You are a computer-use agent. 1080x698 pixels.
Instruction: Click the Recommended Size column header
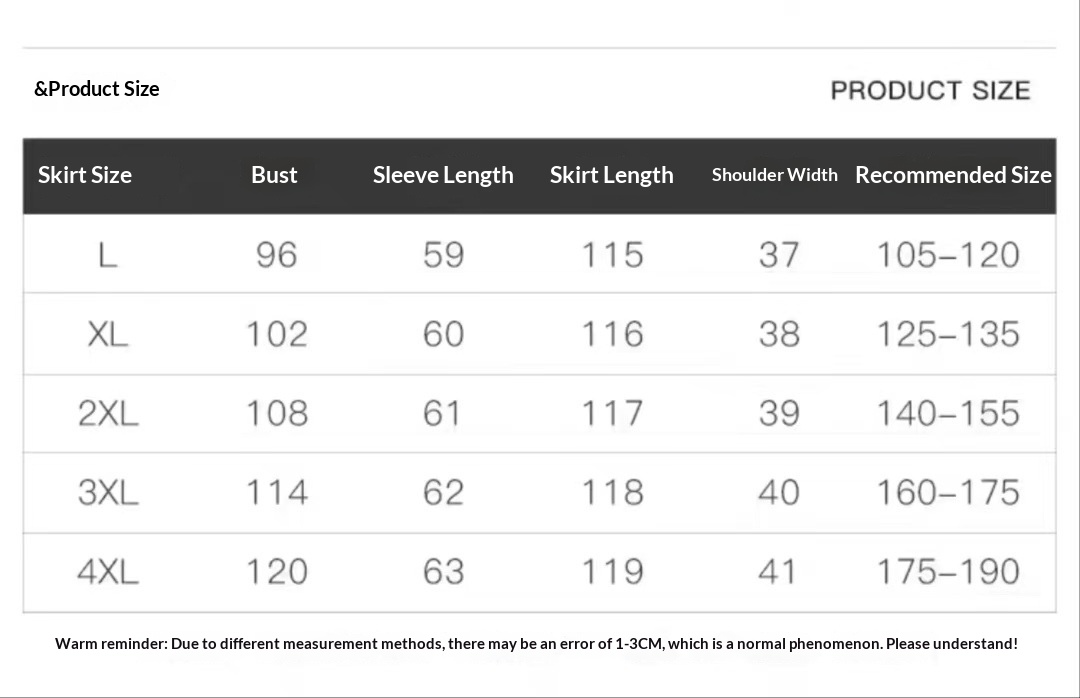[953, 175]
